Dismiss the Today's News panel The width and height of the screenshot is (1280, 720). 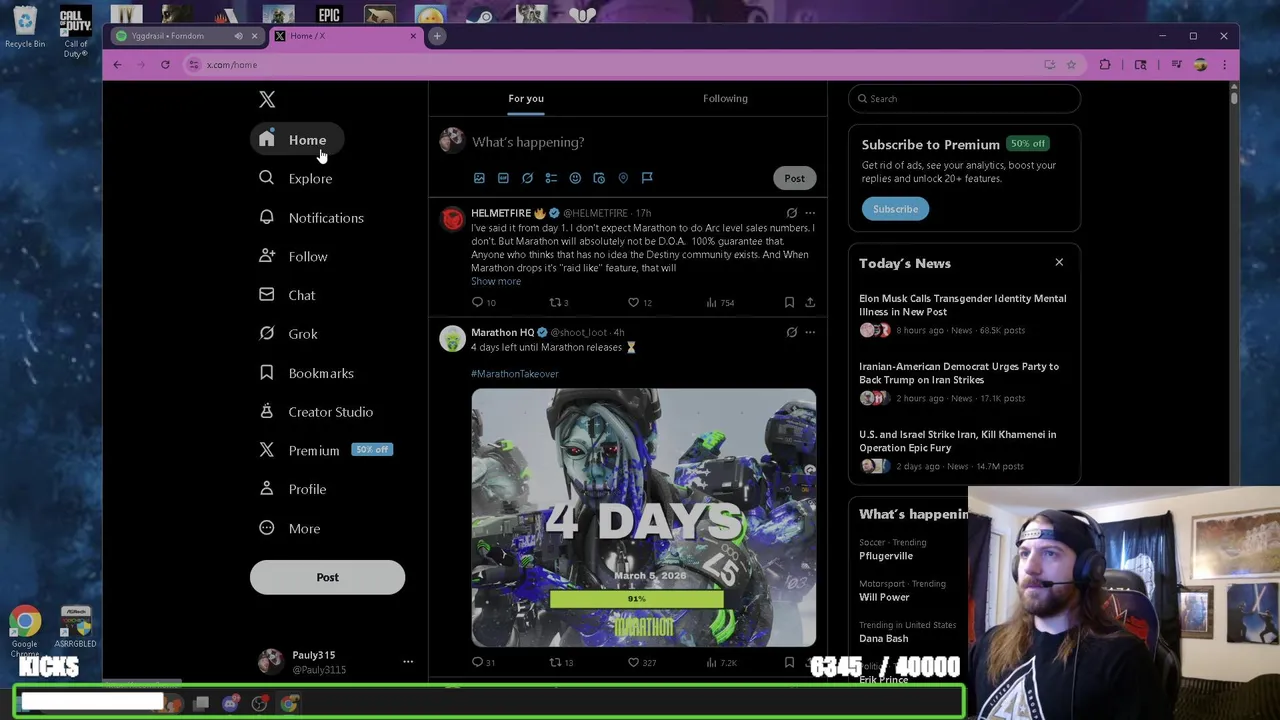tap(1059, 263)
